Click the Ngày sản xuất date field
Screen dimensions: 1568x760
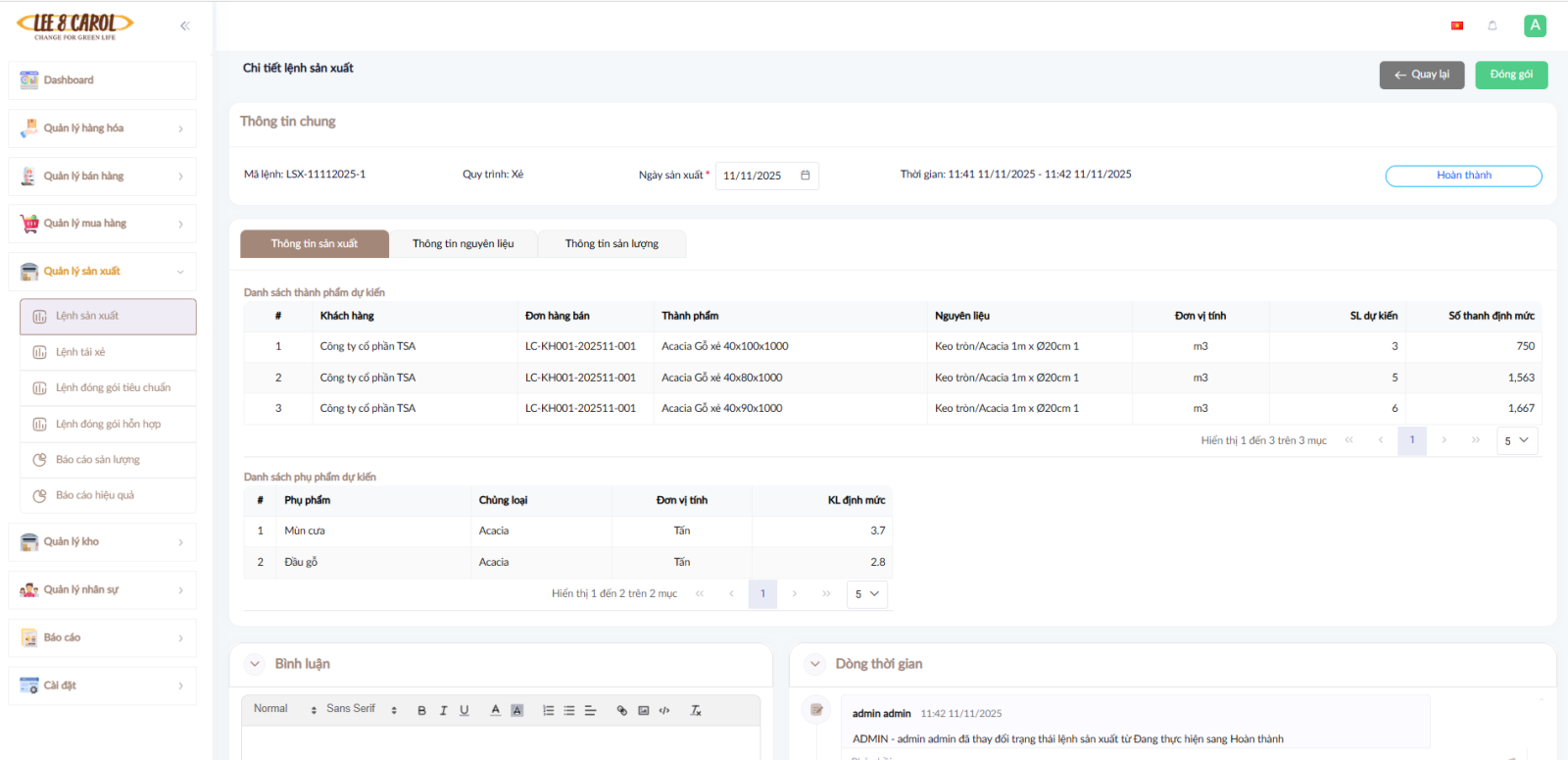[x=757, y=176]
